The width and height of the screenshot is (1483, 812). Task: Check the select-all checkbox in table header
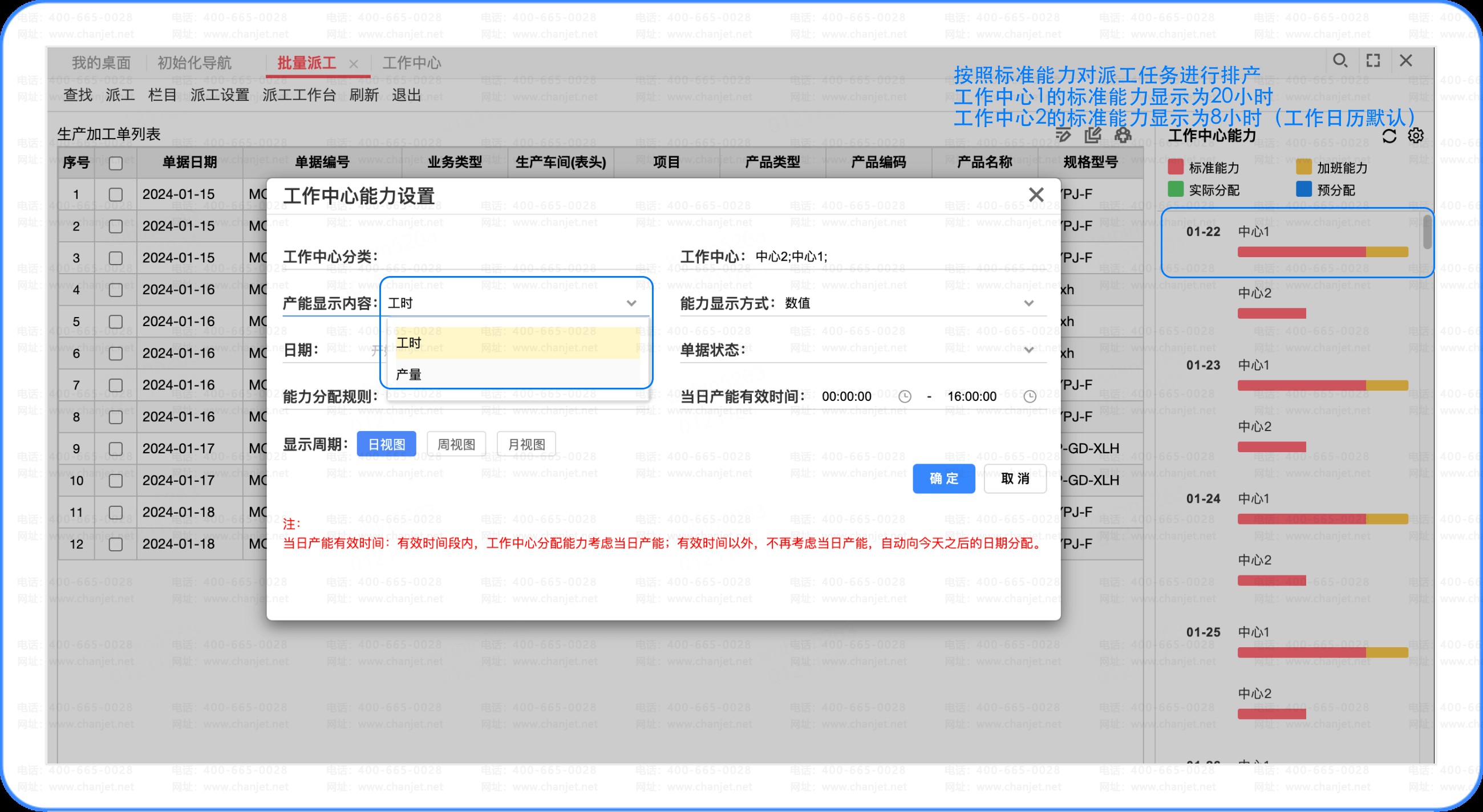(116, 163)
